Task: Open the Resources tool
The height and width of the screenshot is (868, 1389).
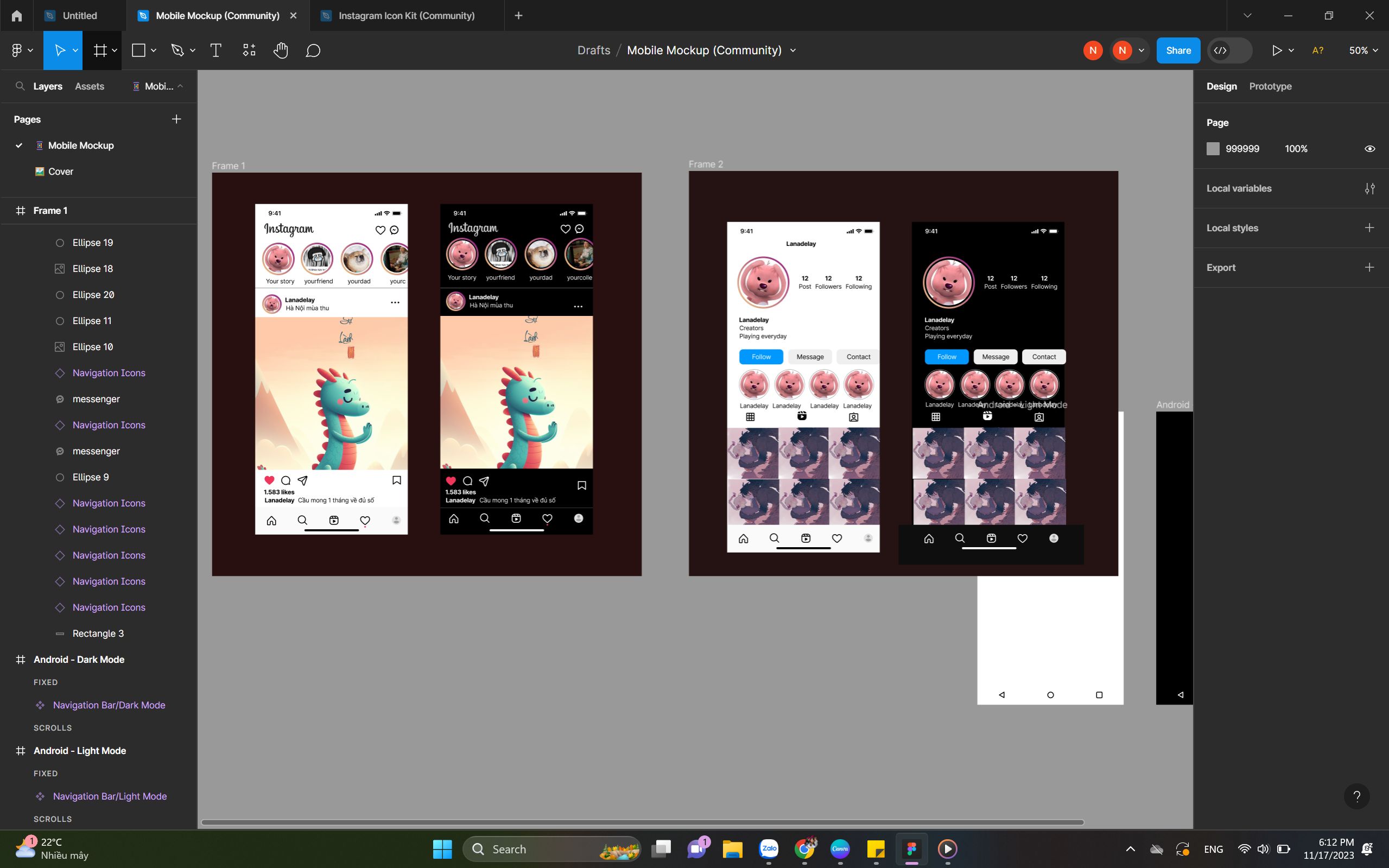Action: click(249, 50)
